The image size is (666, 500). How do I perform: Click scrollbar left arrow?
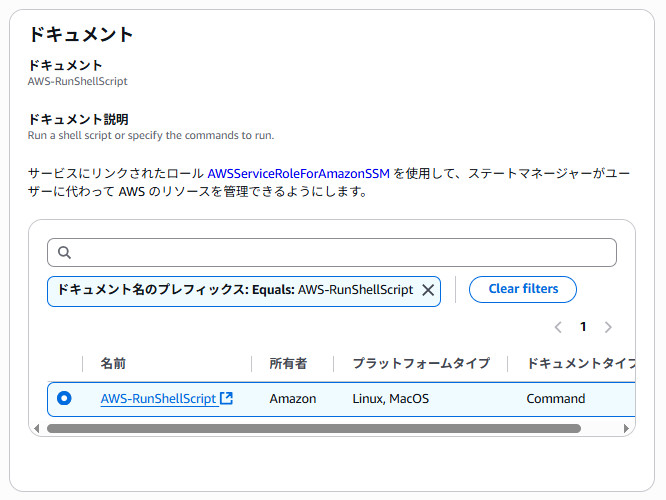click(x=37, y=428)
